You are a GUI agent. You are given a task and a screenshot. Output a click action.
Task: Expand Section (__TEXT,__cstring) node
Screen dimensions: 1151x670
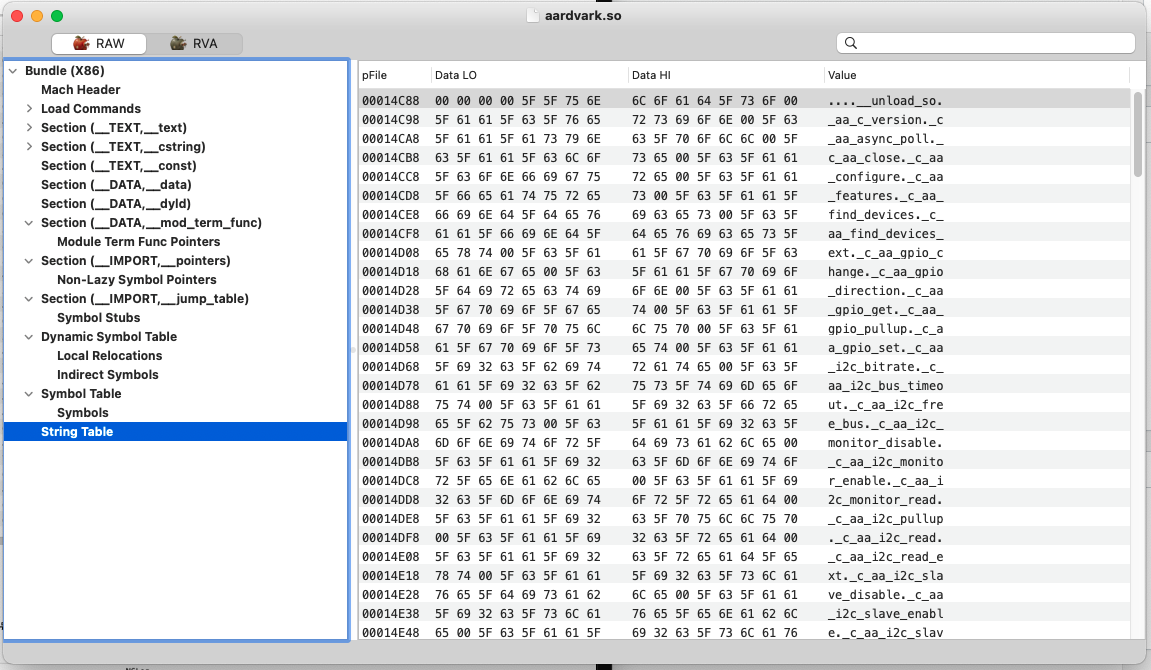[x=29, y=147]
